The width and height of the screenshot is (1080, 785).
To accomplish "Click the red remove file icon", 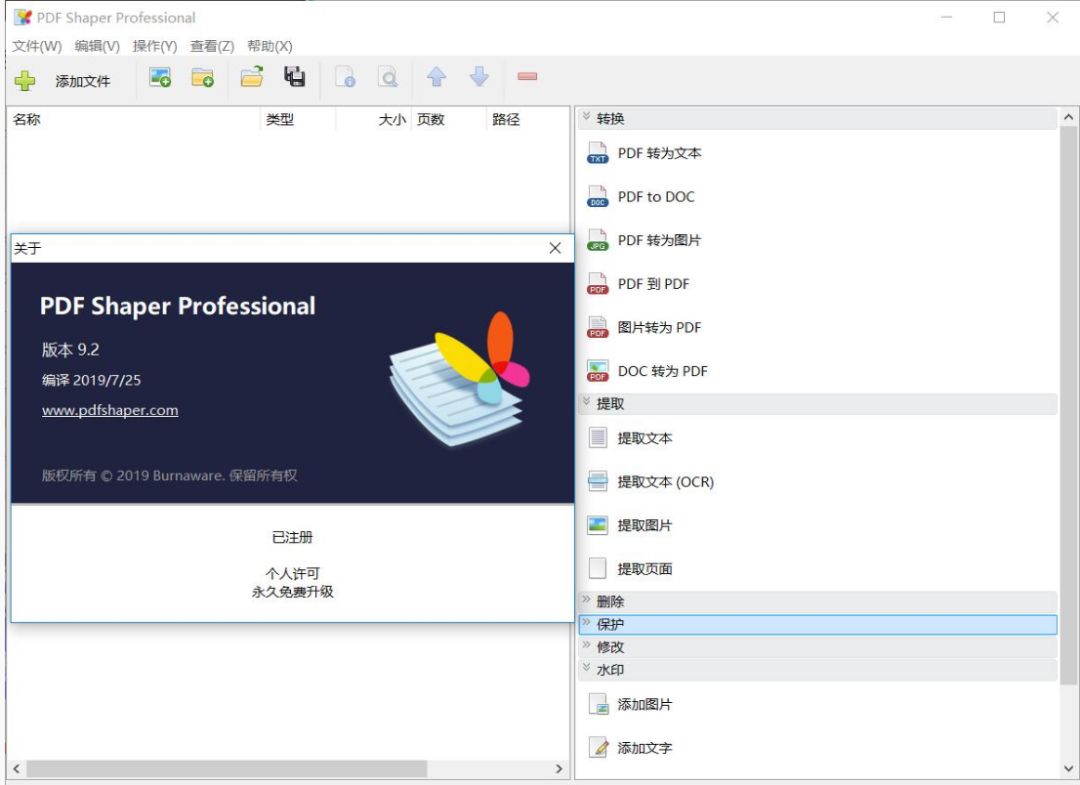I will pos(527,77).
